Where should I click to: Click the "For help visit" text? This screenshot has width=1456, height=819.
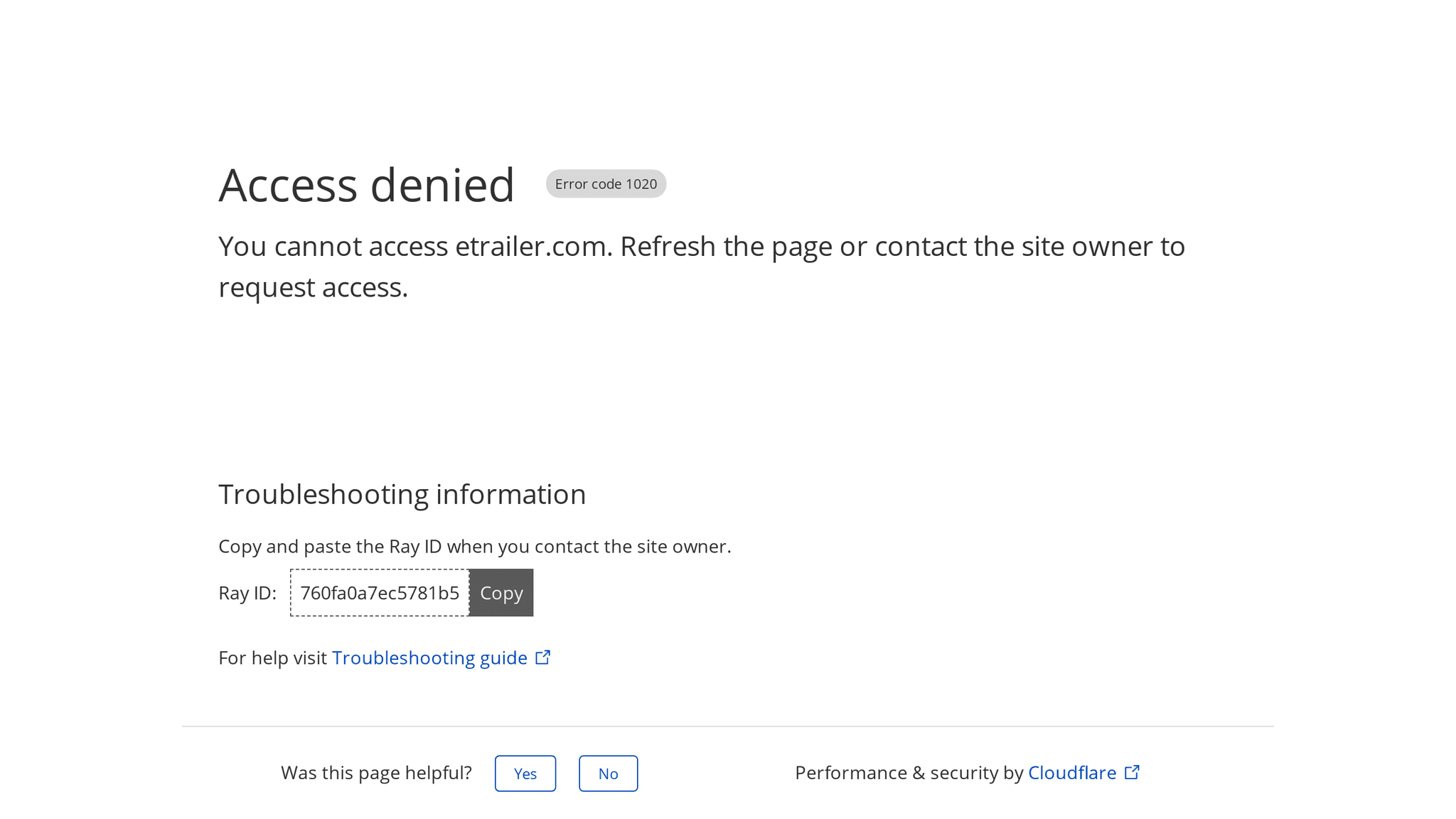click(x=272, y=658)
